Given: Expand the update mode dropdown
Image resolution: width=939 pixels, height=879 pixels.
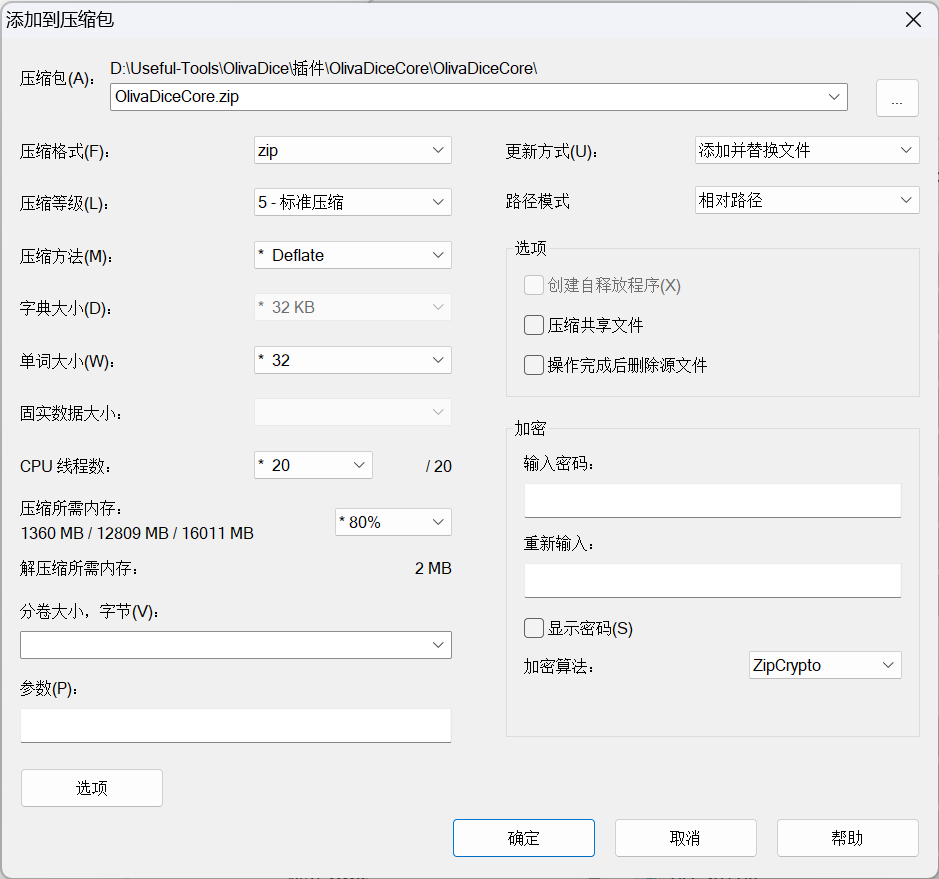Looking at the screenshot, I should [806, 150].
